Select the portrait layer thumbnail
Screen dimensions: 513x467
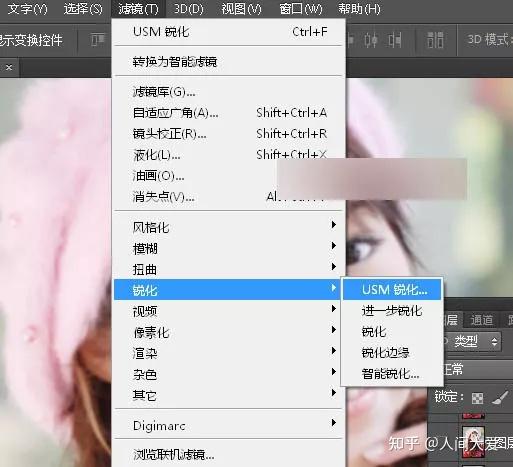point(473,442)
